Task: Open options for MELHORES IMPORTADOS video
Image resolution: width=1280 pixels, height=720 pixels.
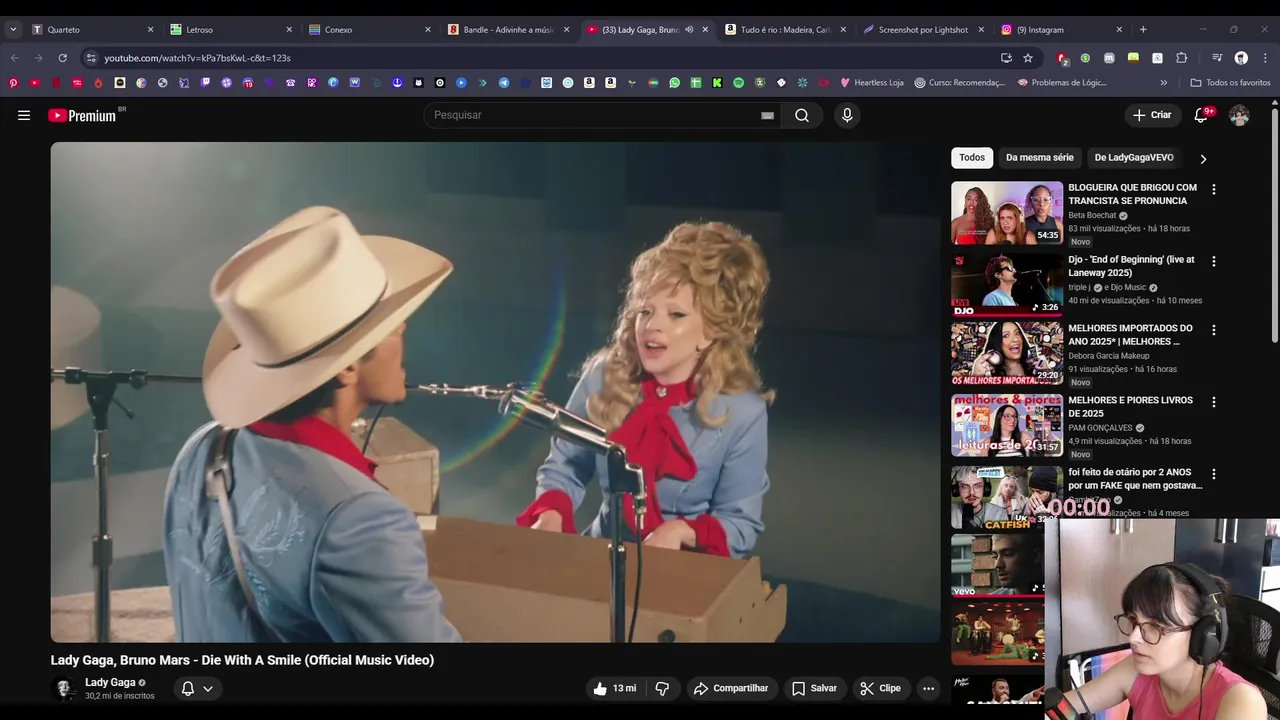Action: click(x=1214, y=330)
